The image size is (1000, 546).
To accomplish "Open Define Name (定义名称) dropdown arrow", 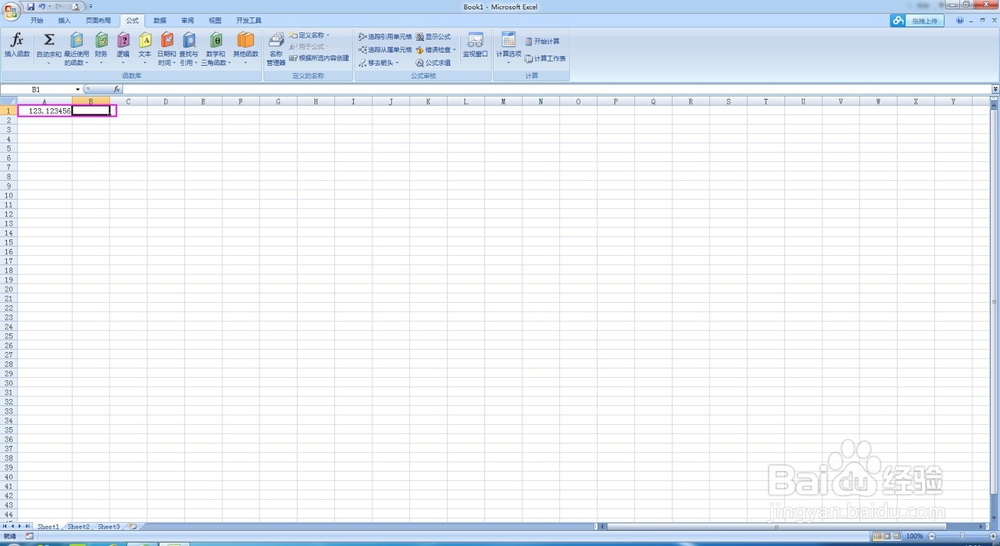I will coord(328,35).
